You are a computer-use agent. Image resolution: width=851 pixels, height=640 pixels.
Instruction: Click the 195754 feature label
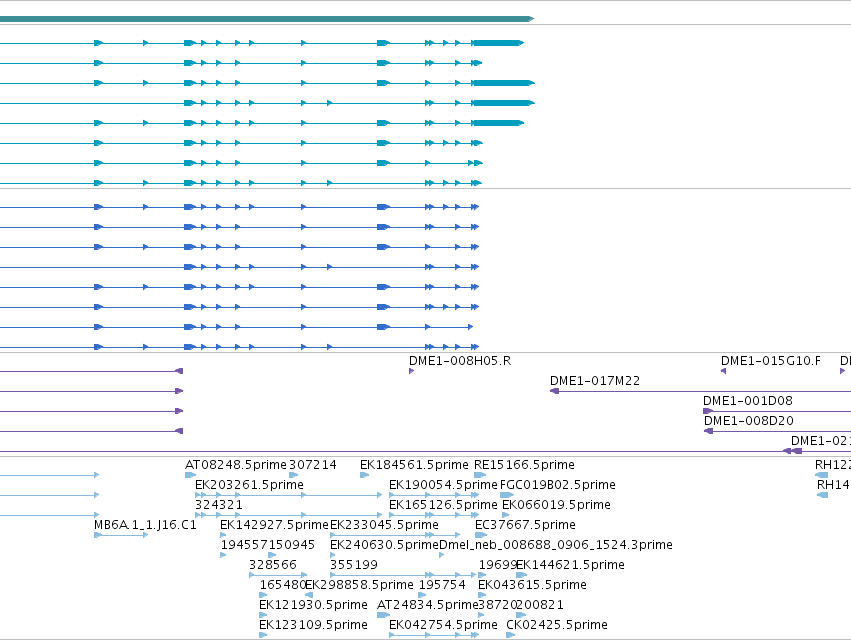442,585
